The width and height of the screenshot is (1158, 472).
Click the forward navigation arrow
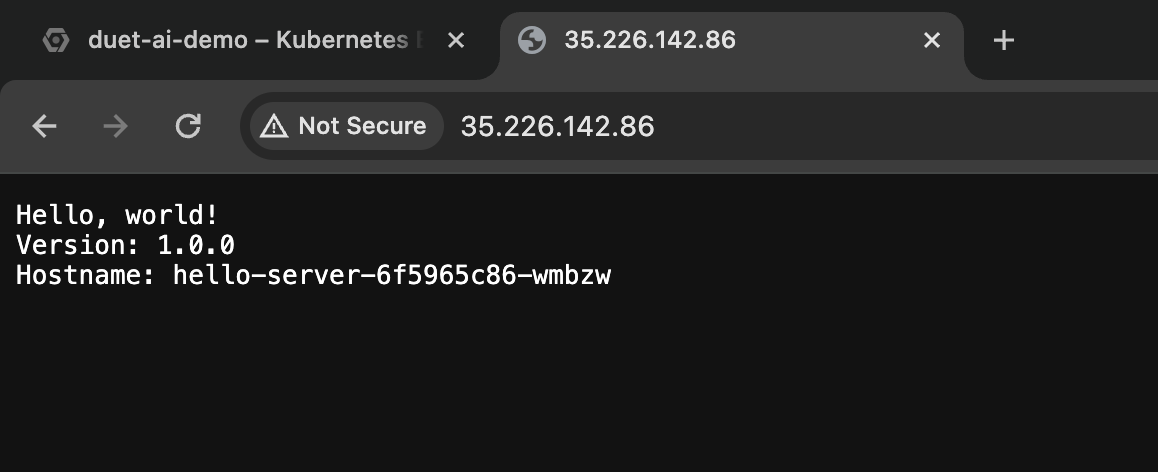click(116, 126)
